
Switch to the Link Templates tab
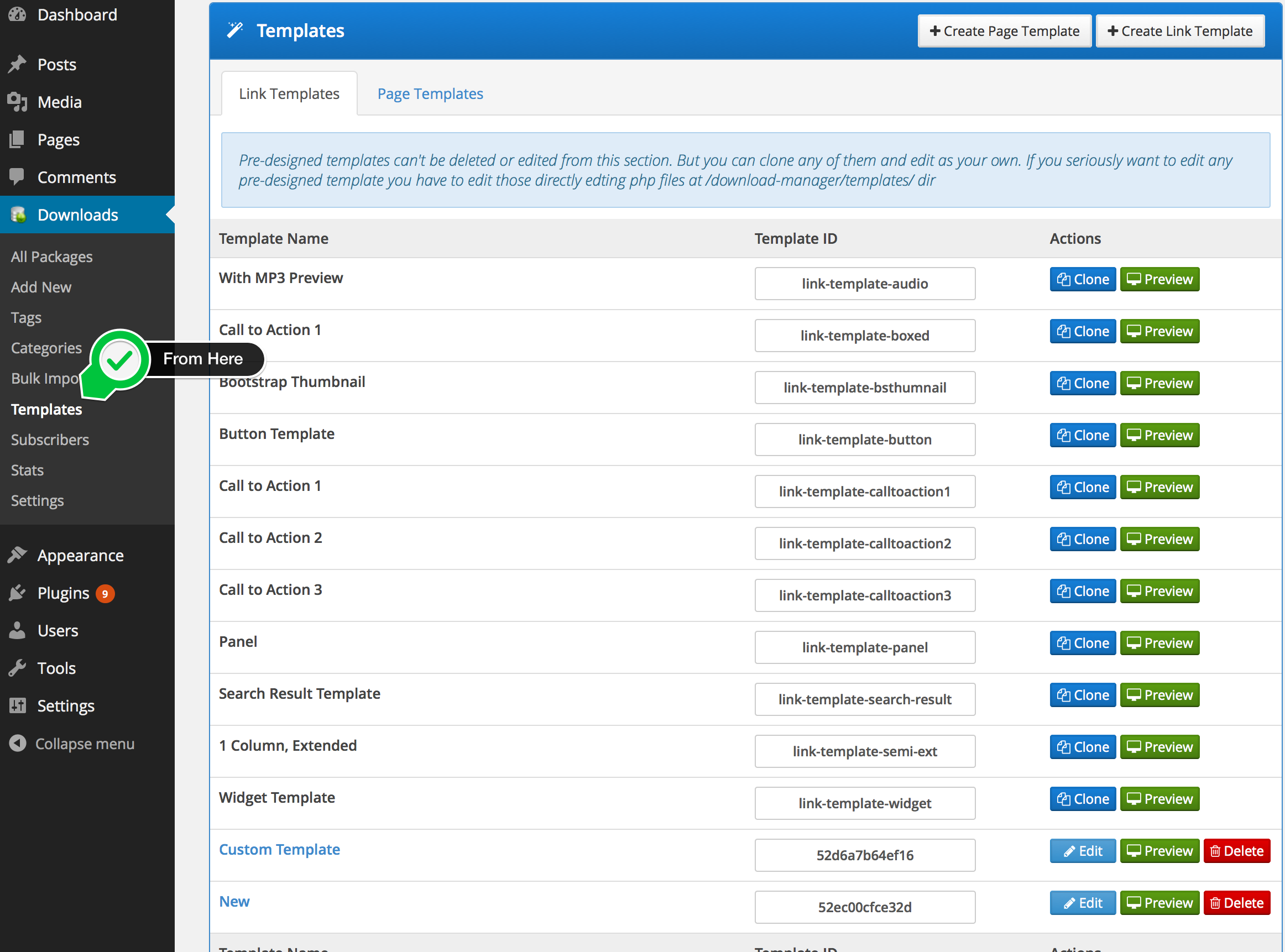point(289,93)
